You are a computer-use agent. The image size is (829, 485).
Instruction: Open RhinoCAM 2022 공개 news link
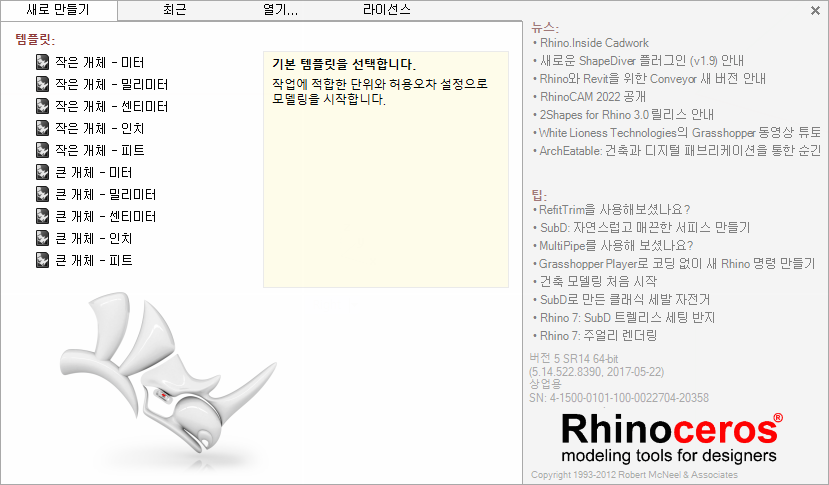[593, 97]
